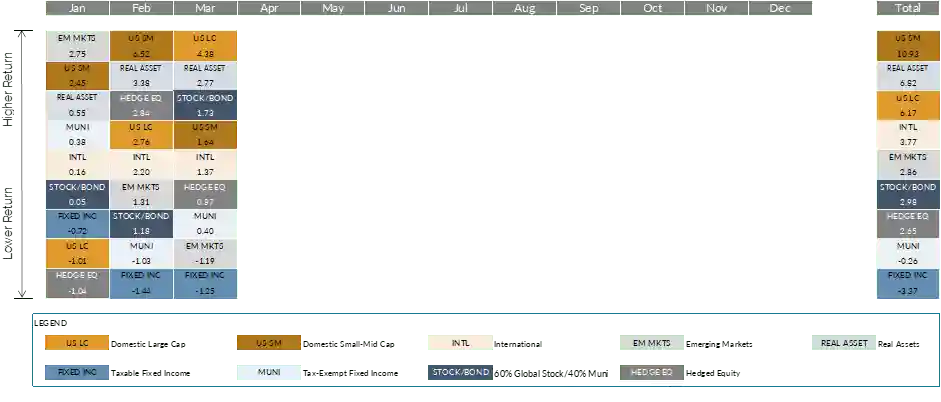The image size is (941, 402).
Task: Click the HEDGE EQ legend color swatch
Action: [x=652, y=373]
